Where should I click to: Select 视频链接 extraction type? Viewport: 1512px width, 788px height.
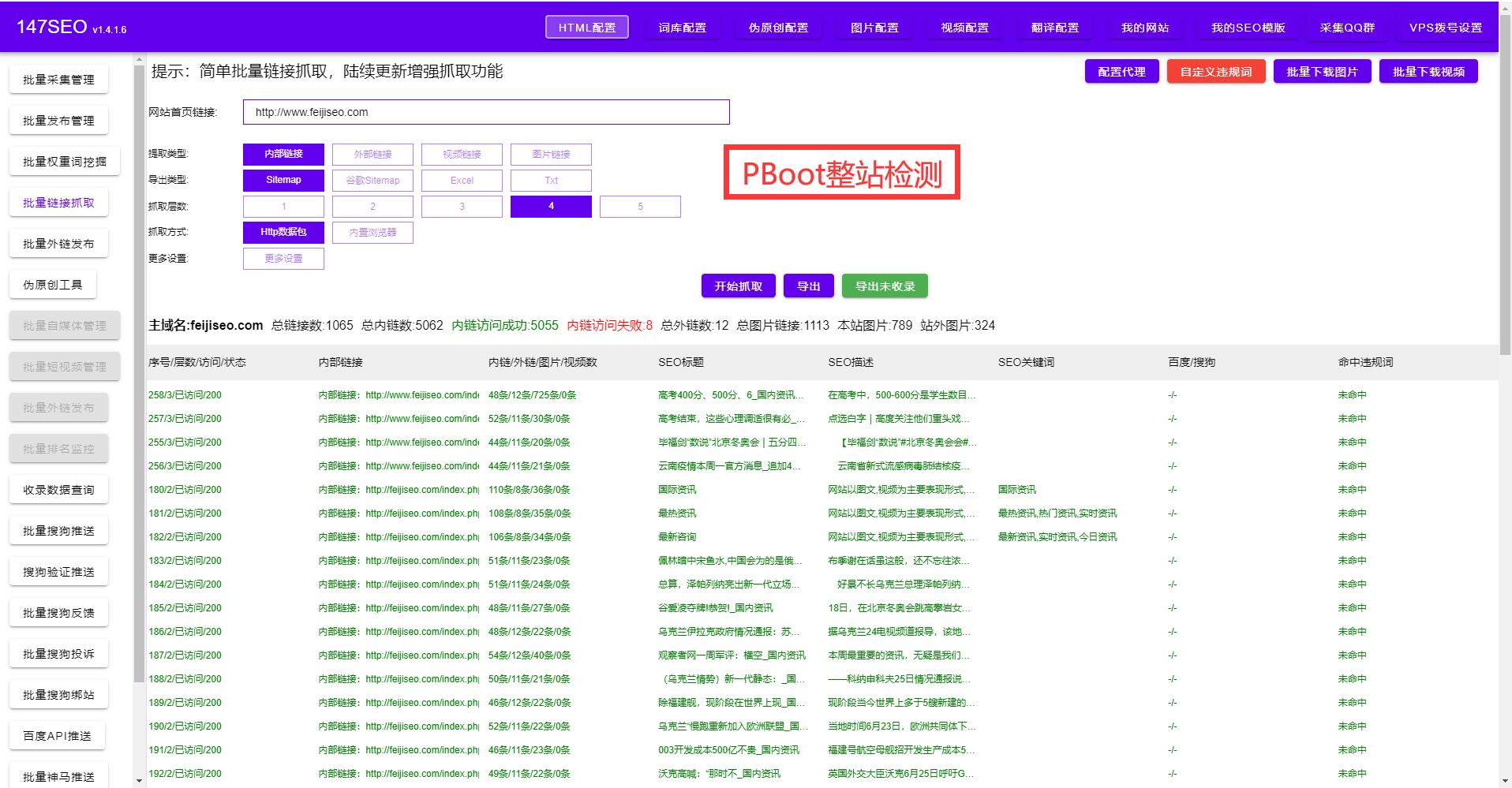pos(462,154)
